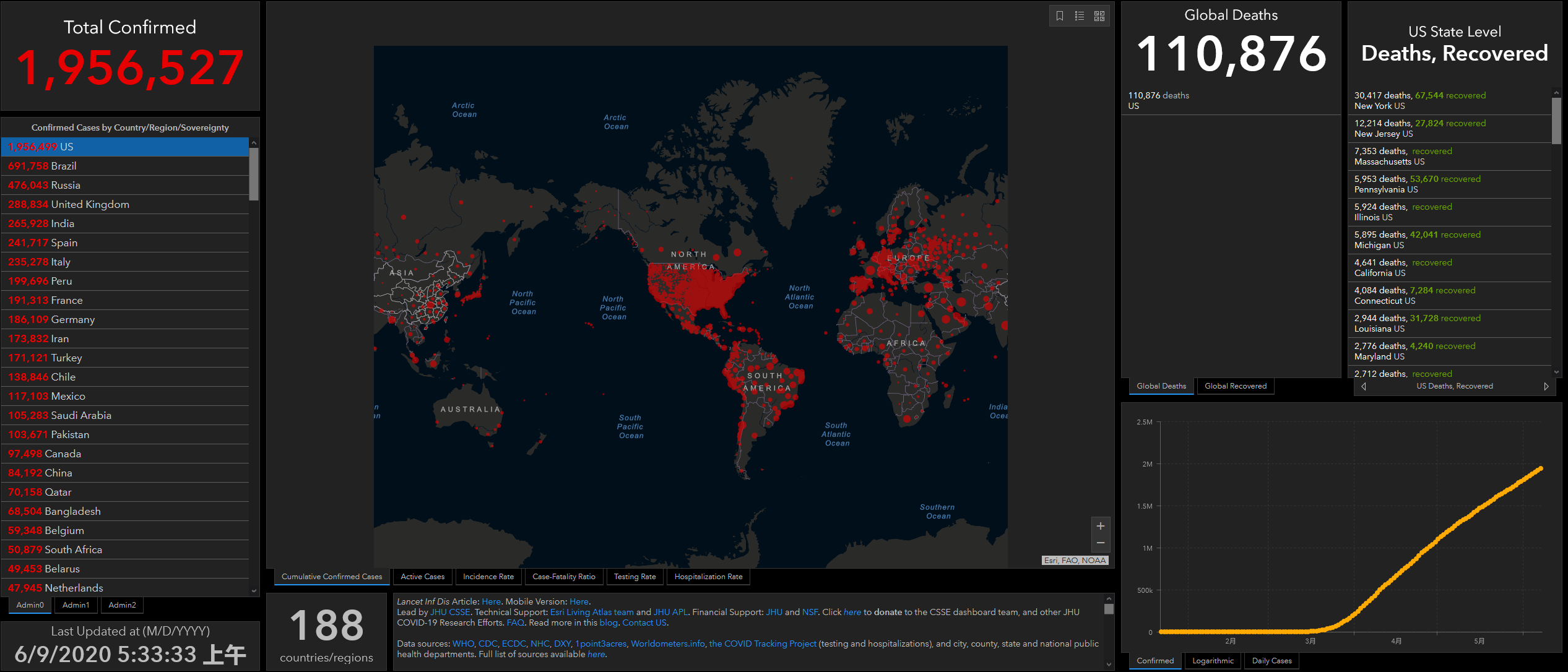
Task: Switch chart to Logarithmic view
Action: pyautogui.click(x=1213, y=660)
